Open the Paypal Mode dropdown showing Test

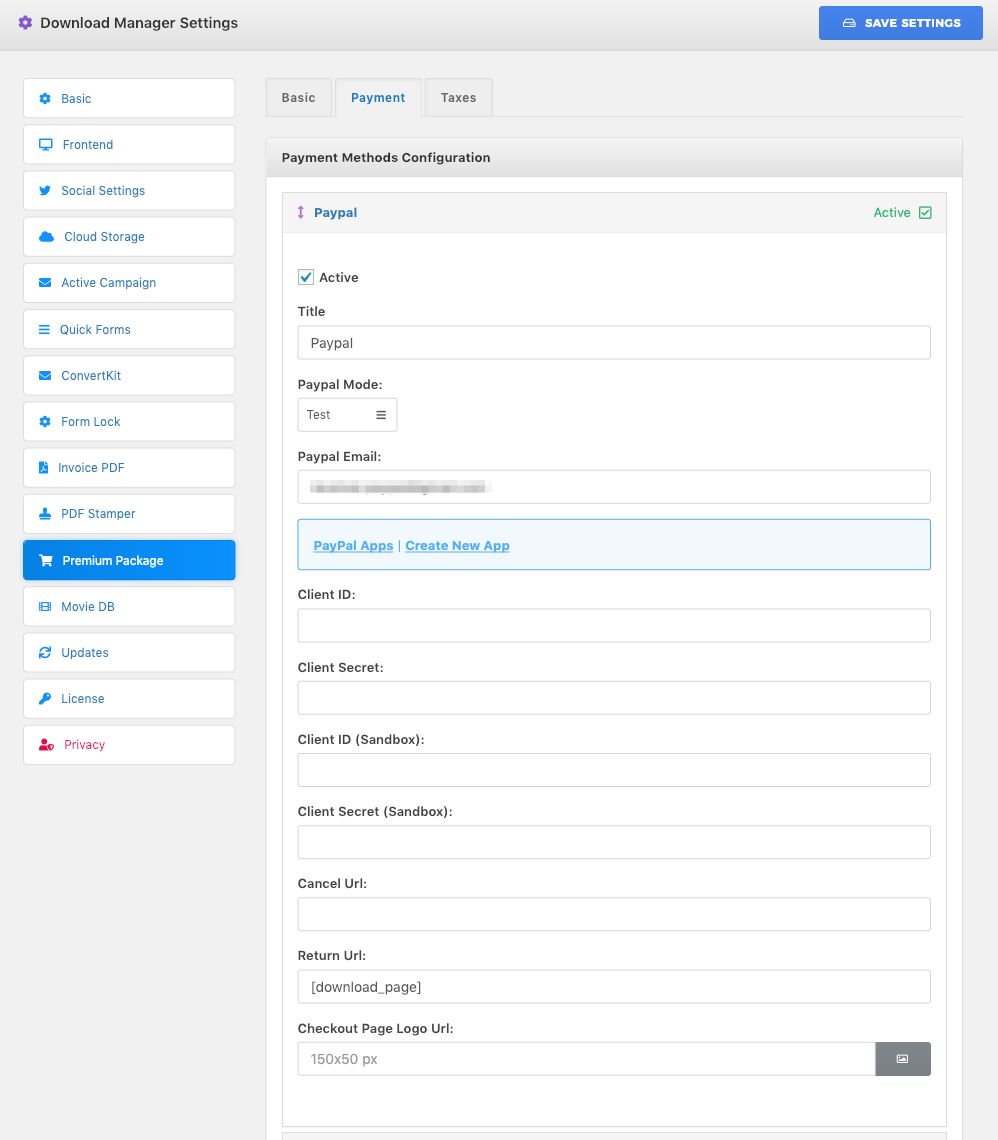pos(347,414)
